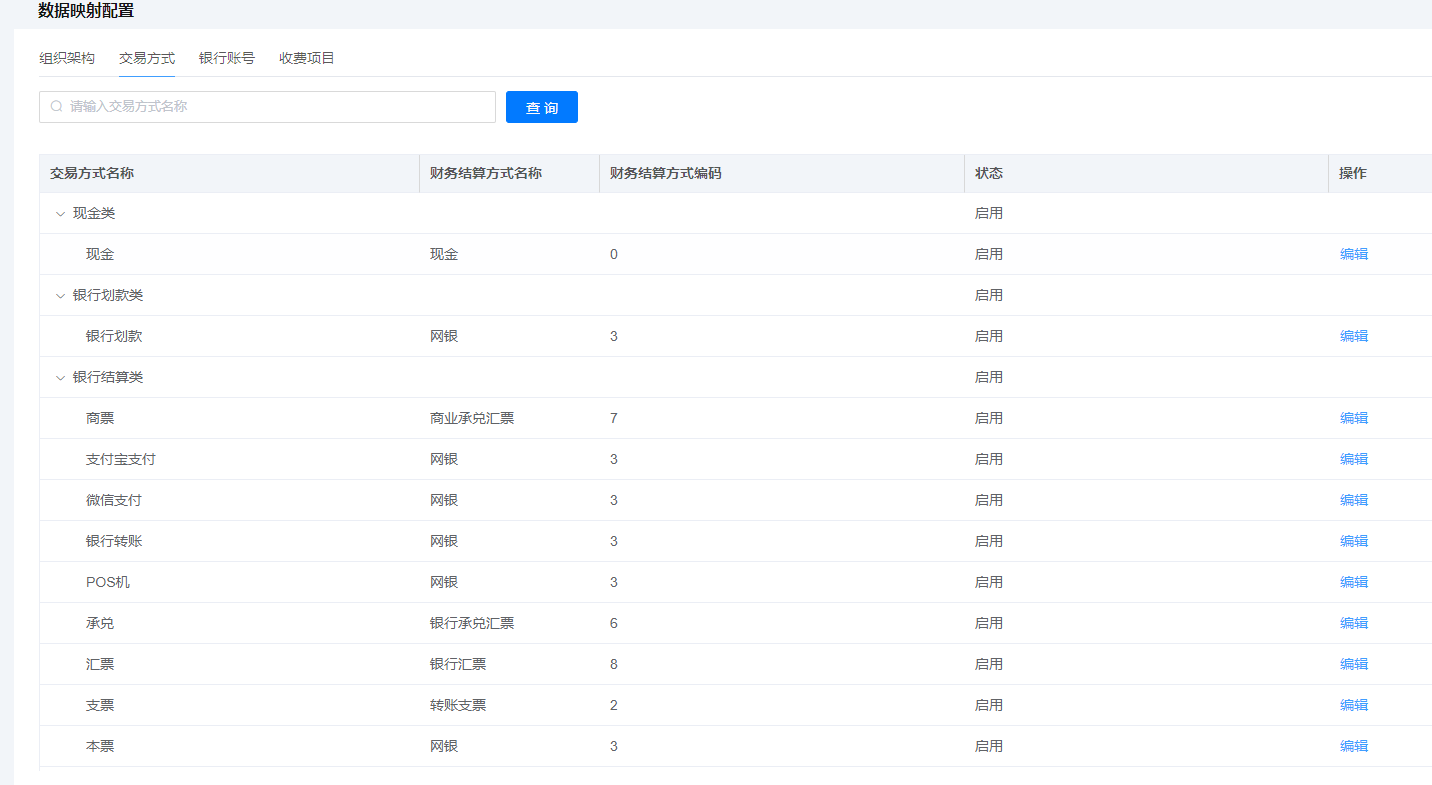Edit the 支票 mapping row
The height and width of the screenshot is (785, 1432).
pyautogui.click(x=1354, y=705)
